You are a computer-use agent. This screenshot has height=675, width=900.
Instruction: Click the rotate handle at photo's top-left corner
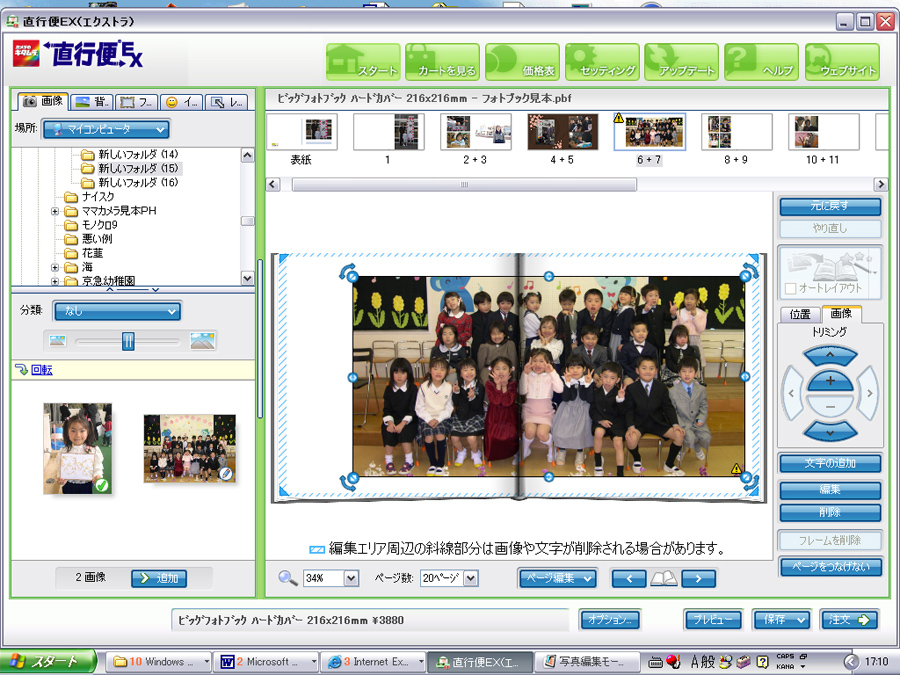pyautogui.click(x=349, y=273)
